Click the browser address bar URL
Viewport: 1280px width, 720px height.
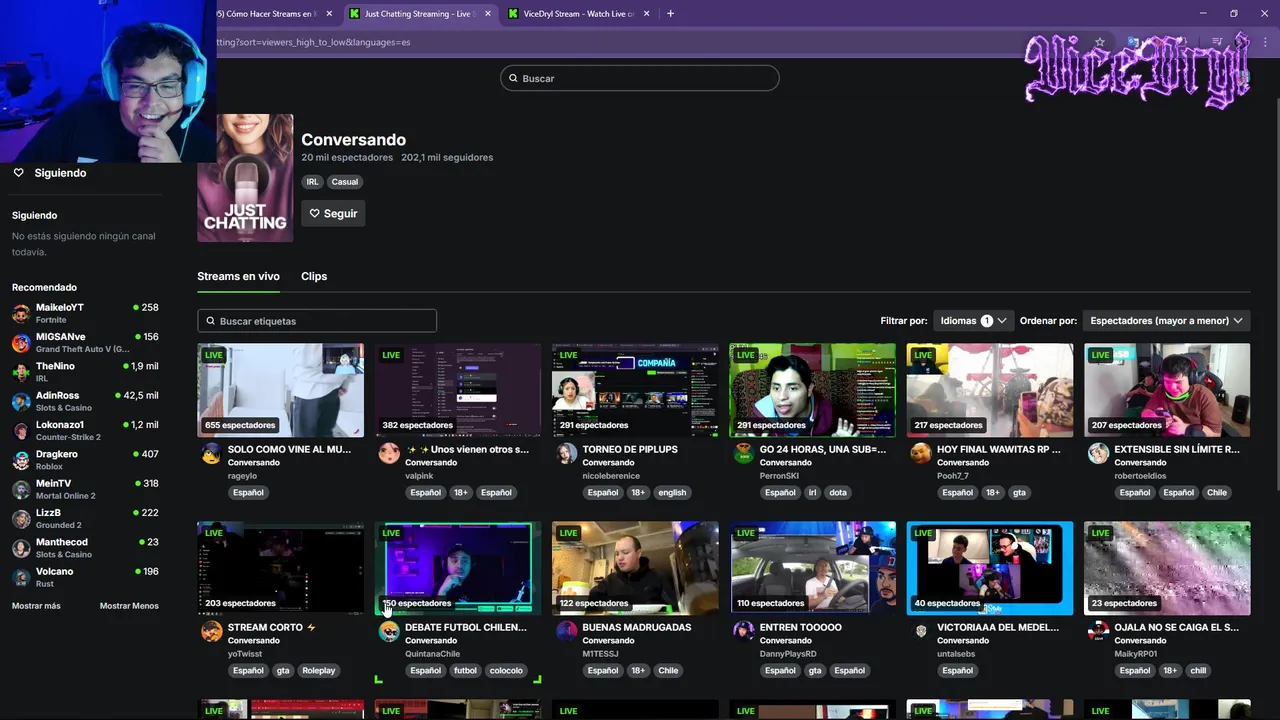313,42
